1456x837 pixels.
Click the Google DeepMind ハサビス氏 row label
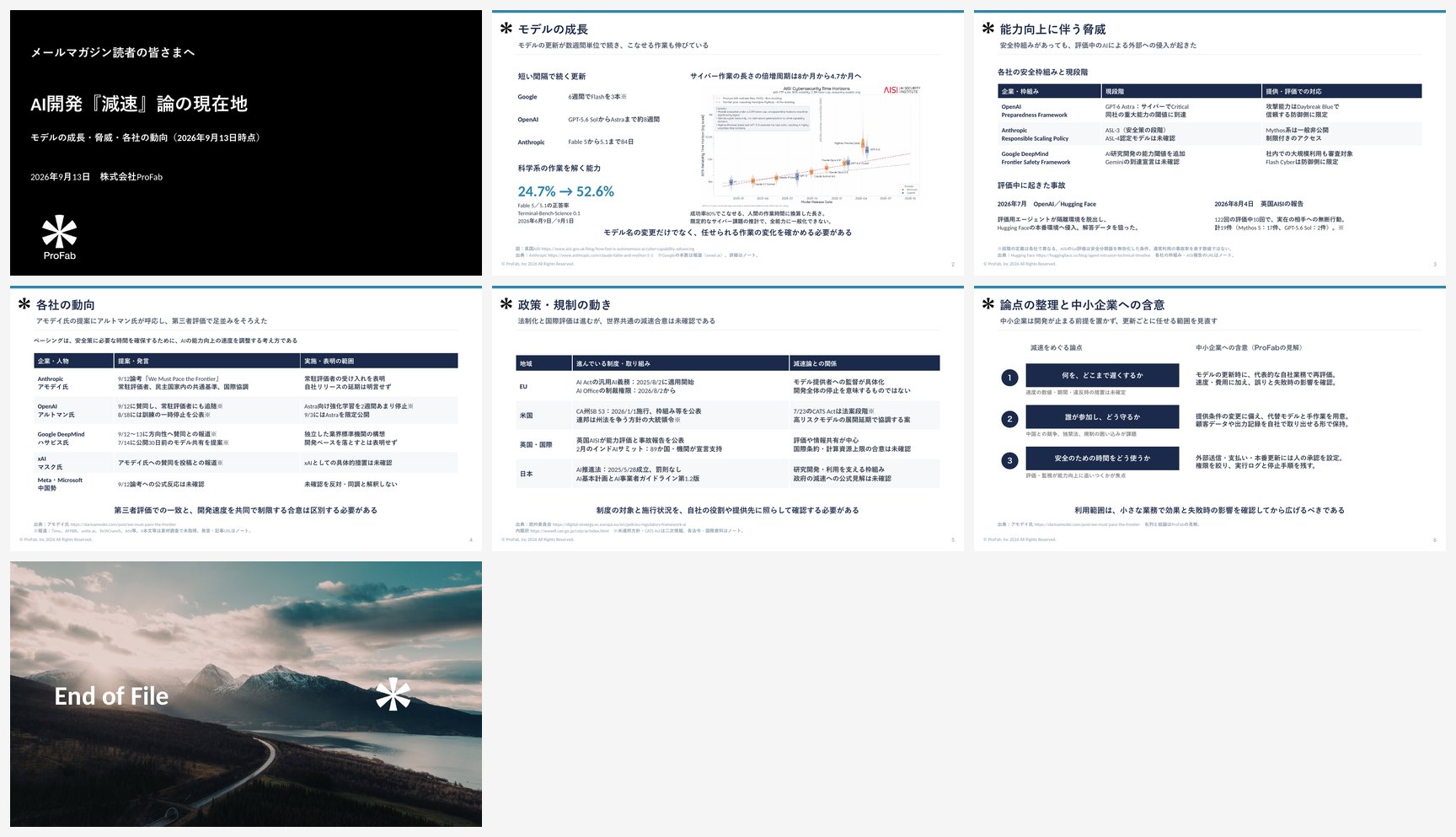click(x=61, y=438)
